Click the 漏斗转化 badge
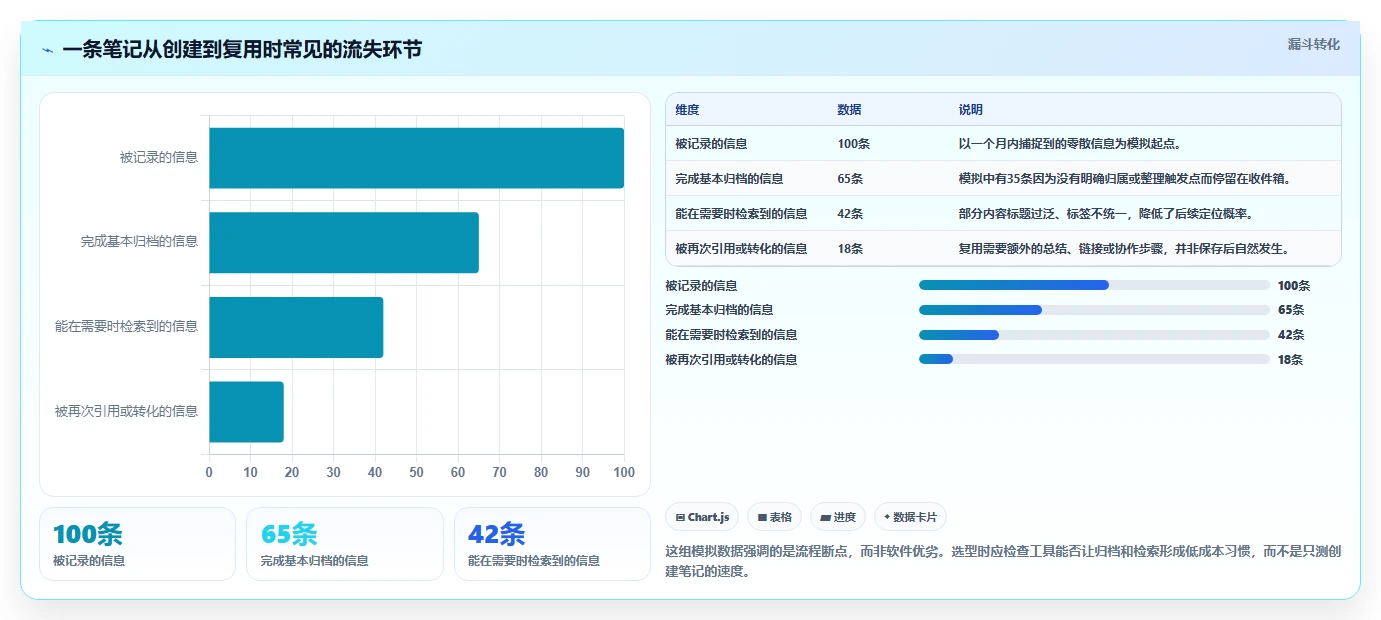 1313,44
